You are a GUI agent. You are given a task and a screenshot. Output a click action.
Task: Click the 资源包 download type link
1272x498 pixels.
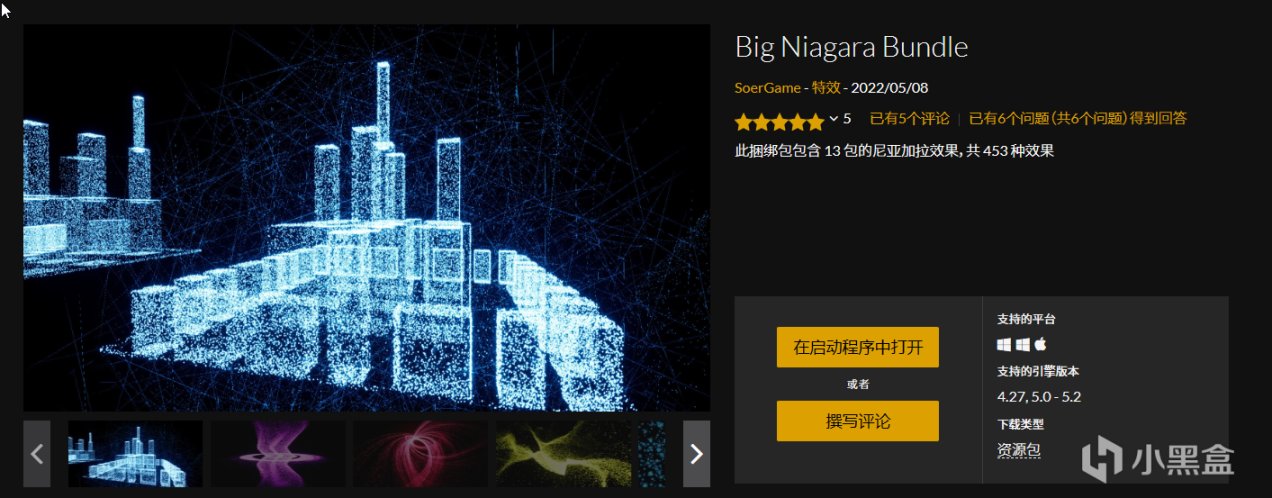click(1019, 451)
